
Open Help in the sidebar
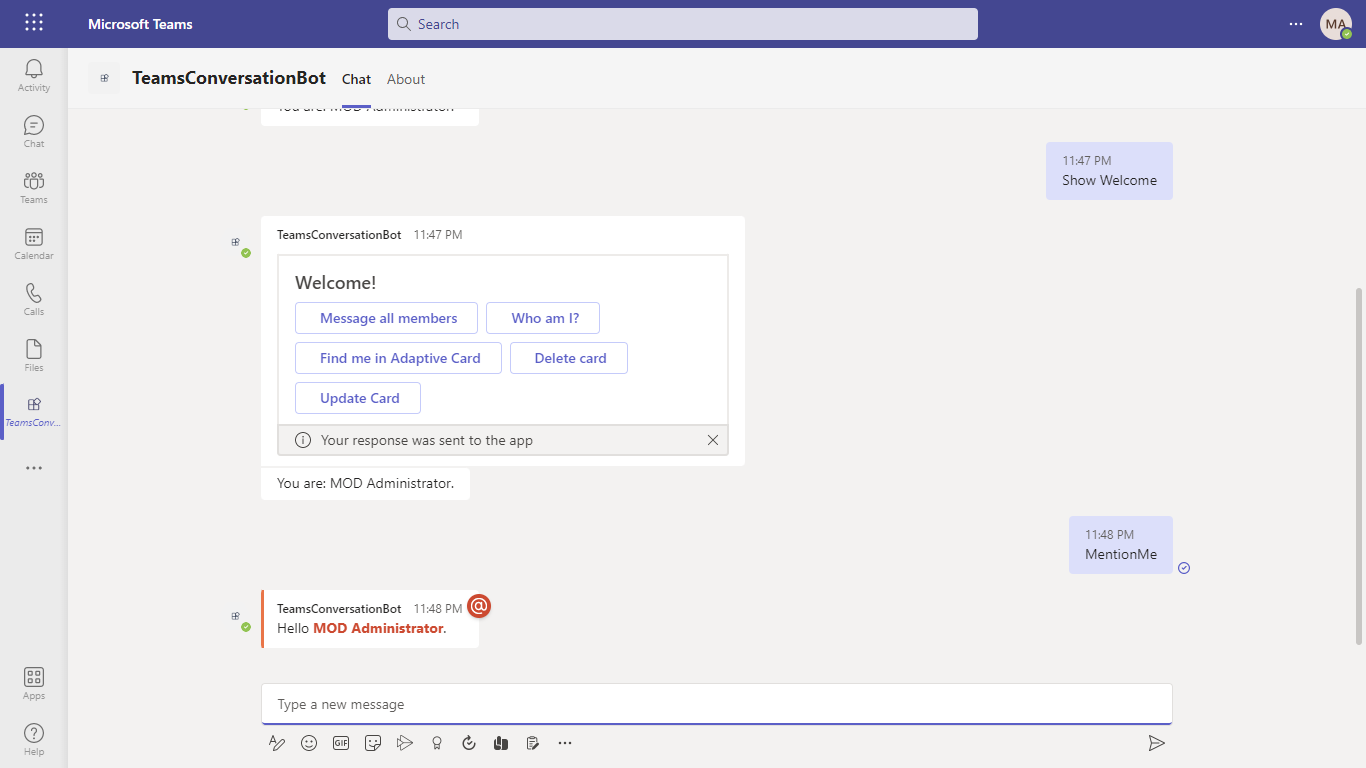click(34, 739)
